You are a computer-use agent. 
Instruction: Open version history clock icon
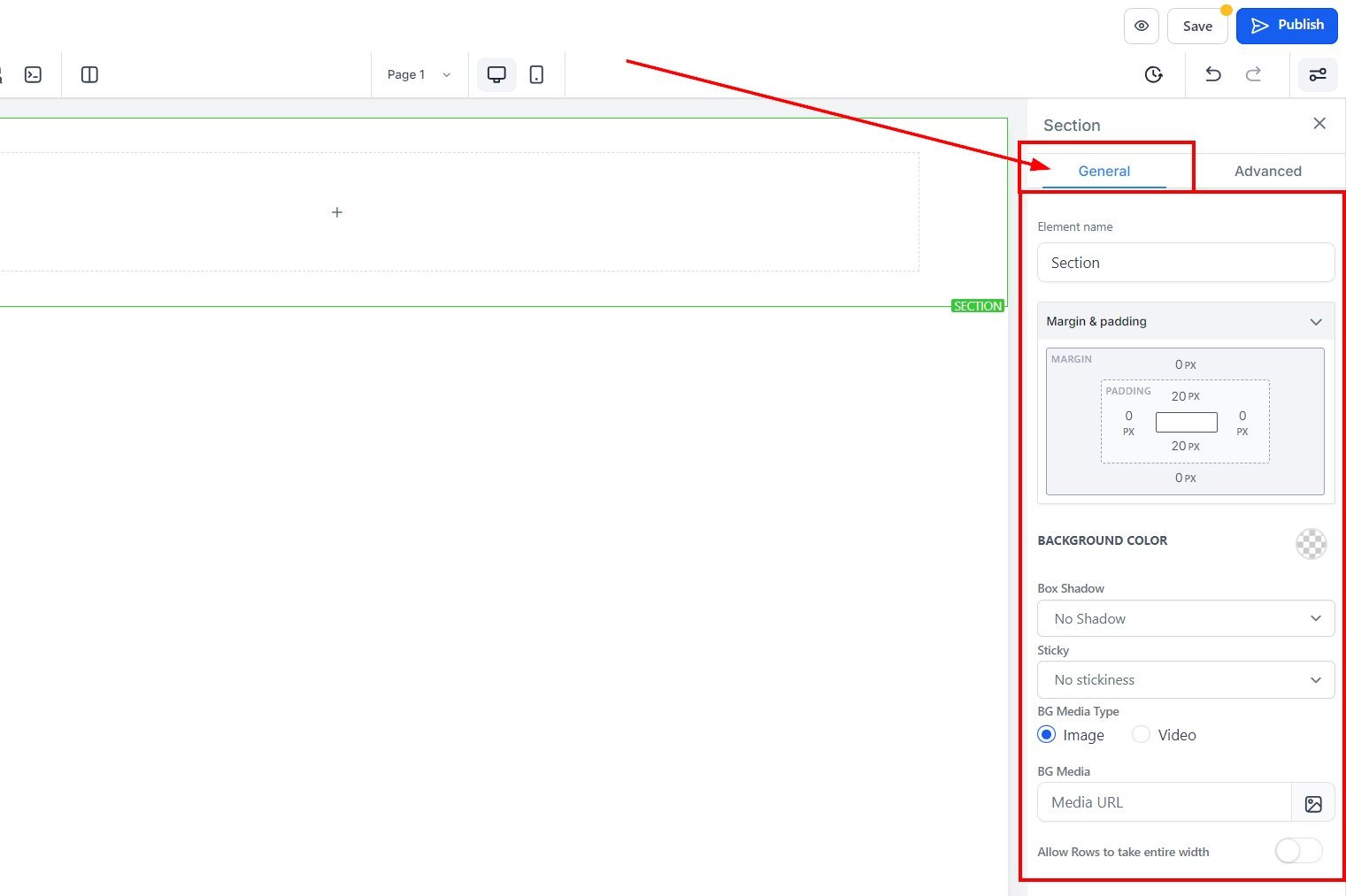(x=1153, y=75)
